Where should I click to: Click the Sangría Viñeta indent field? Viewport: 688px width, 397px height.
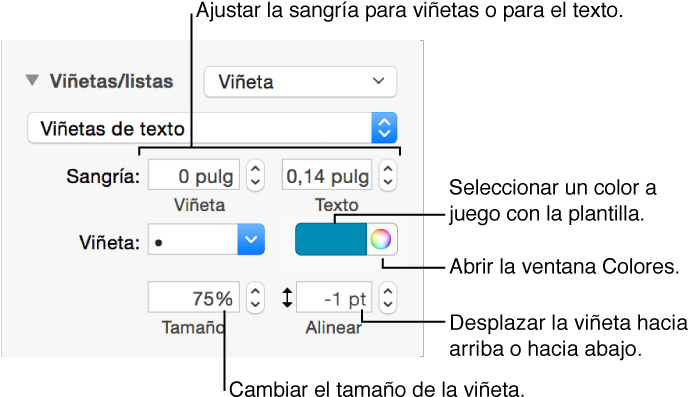click(194, 175)
